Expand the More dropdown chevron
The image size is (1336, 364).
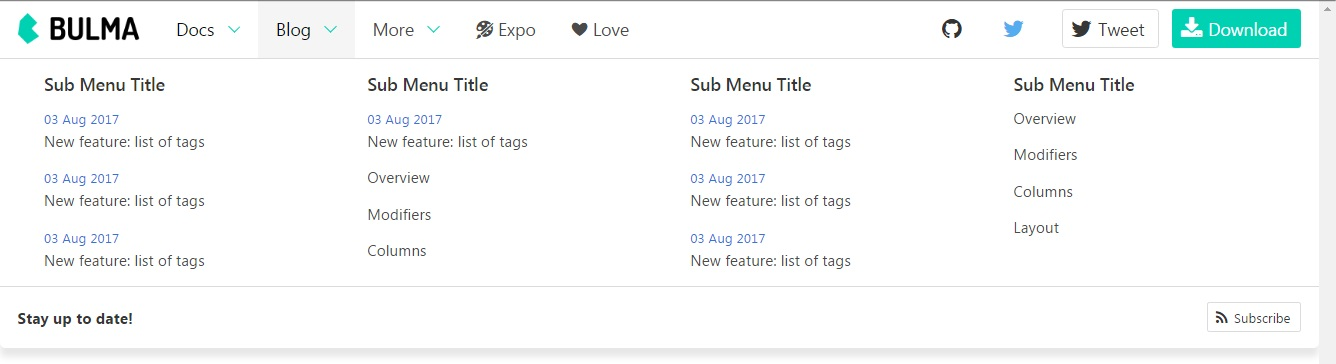[x=433, y=30]
